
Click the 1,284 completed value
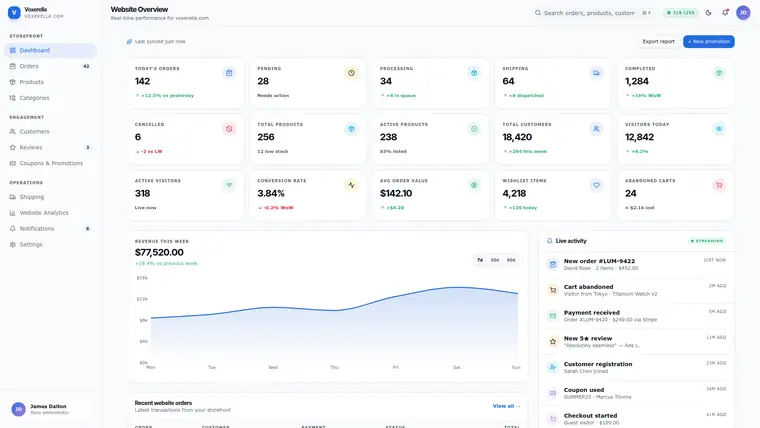pos(636,81)
